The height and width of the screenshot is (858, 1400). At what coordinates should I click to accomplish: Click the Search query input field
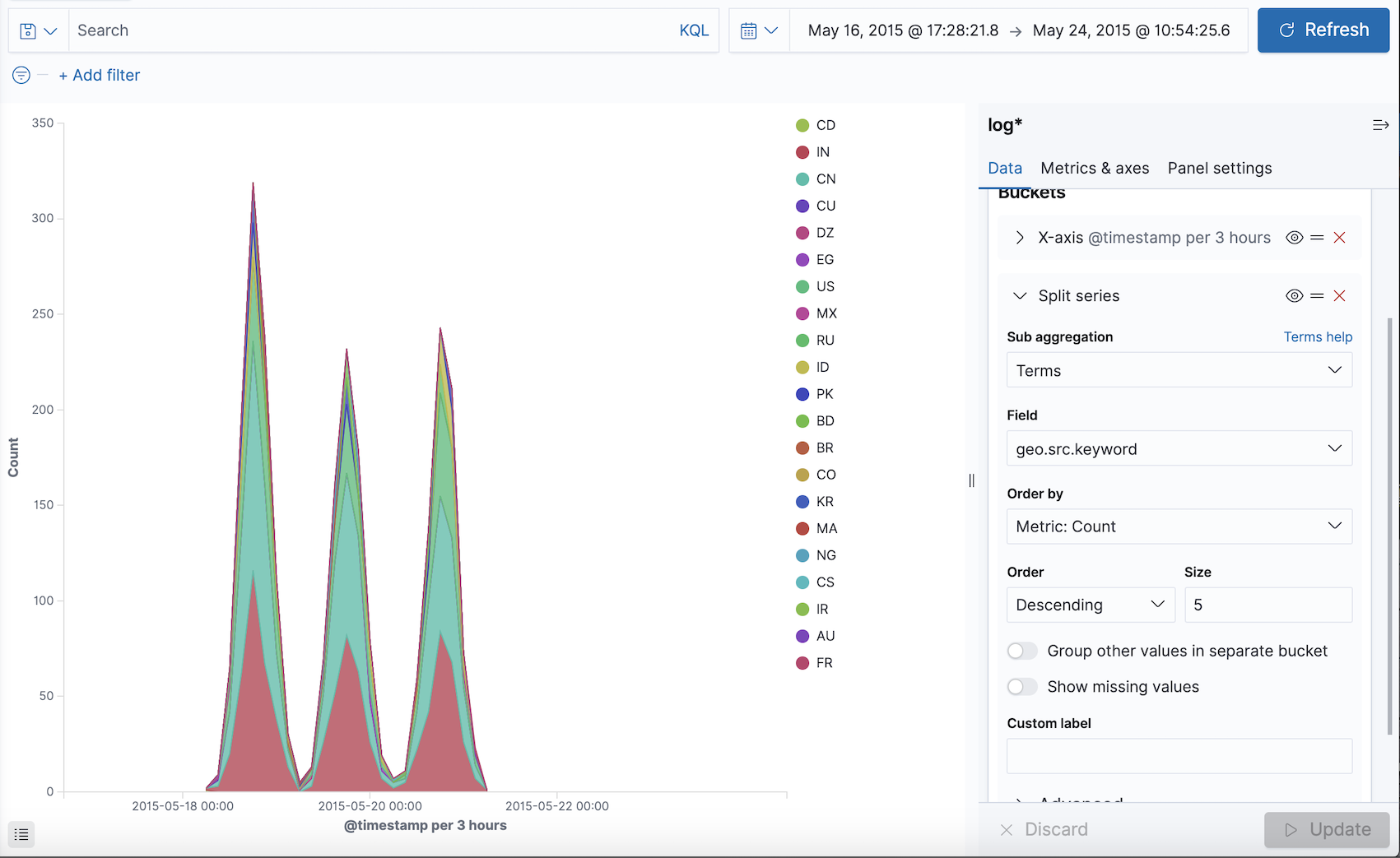click(372, 30)
